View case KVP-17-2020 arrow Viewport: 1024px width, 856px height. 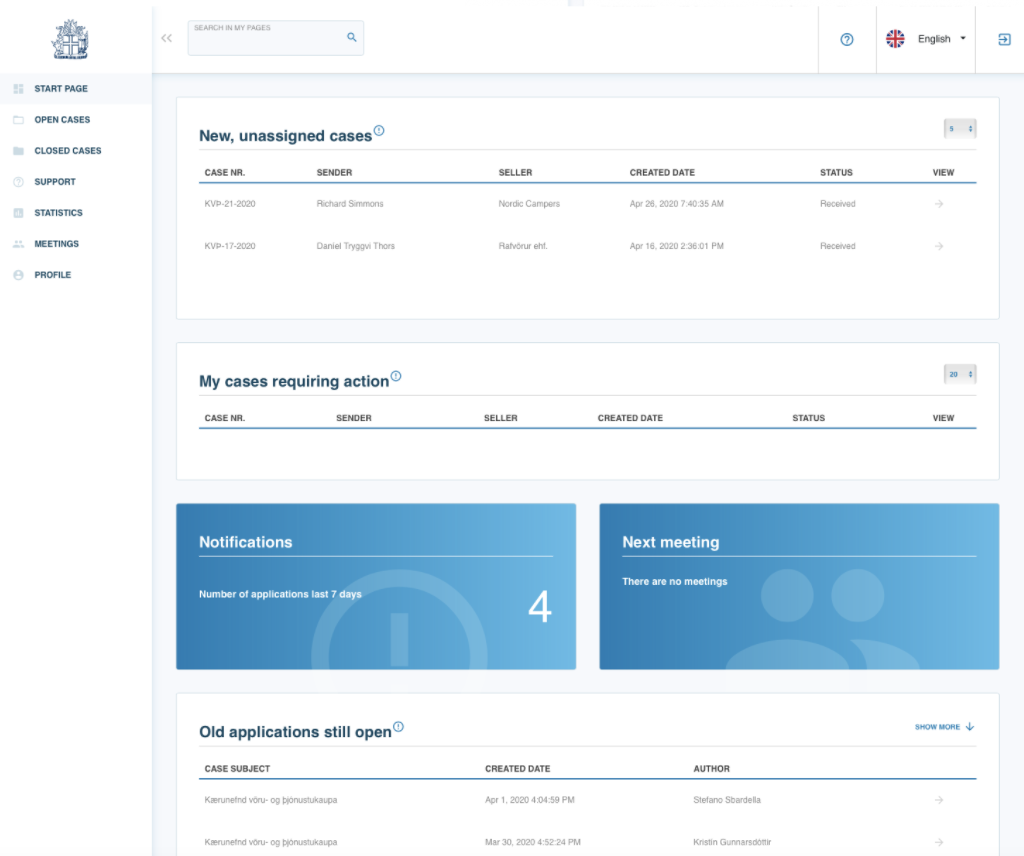[938, 246]
